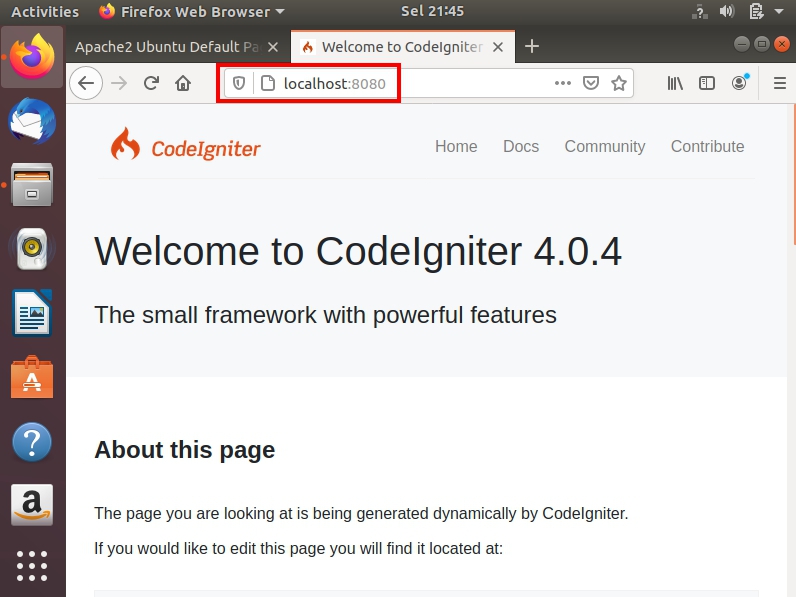Launch Thunderbird Mail from the dock
This screenshot has height=597, width=796.
pyautogui.click(x=32, y=121)
